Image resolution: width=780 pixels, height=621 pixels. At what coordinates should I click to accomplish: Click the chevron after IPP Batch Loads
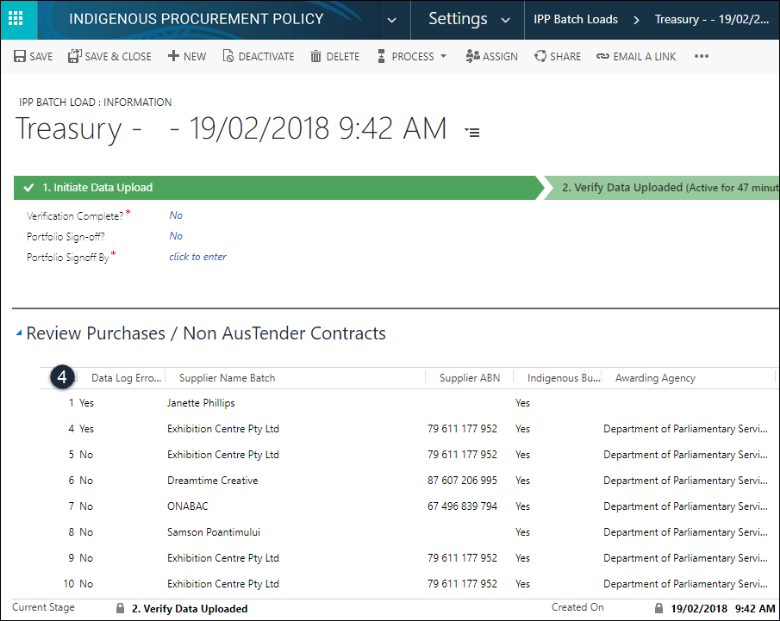(x=636, y=20)
